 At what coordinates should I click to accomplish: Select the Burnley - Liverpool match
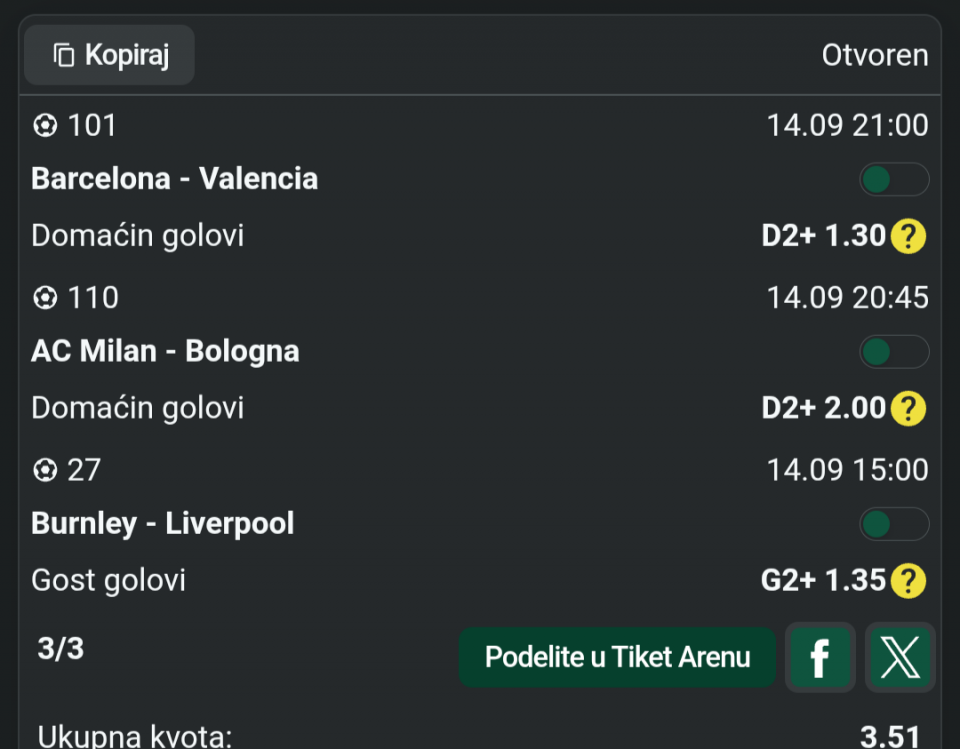pyautogui.click(x=163, y=524)
